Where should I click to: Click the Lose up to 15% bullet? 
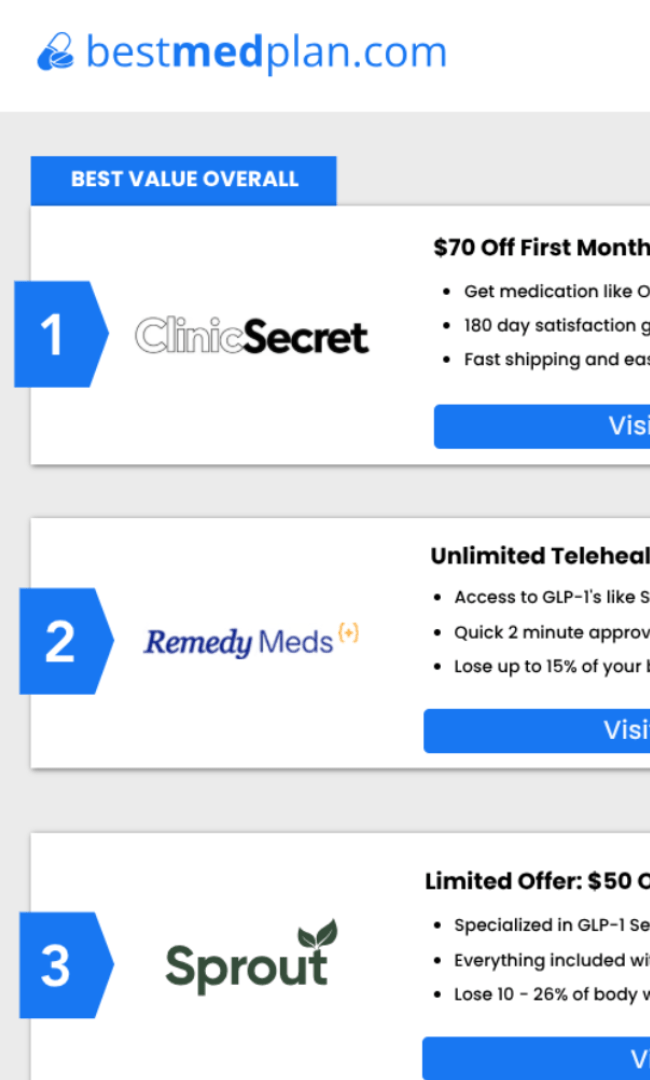[551, 666]
